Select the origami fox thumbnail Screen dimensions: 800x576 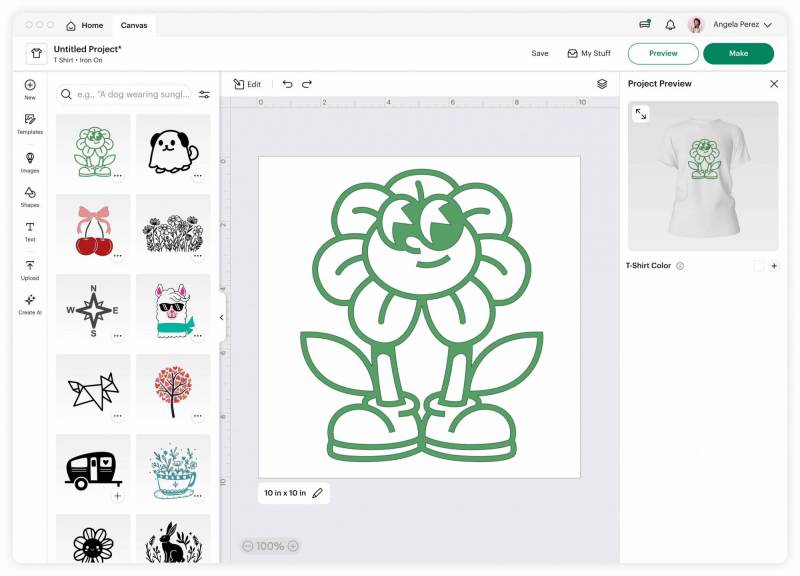click(93, 389)
